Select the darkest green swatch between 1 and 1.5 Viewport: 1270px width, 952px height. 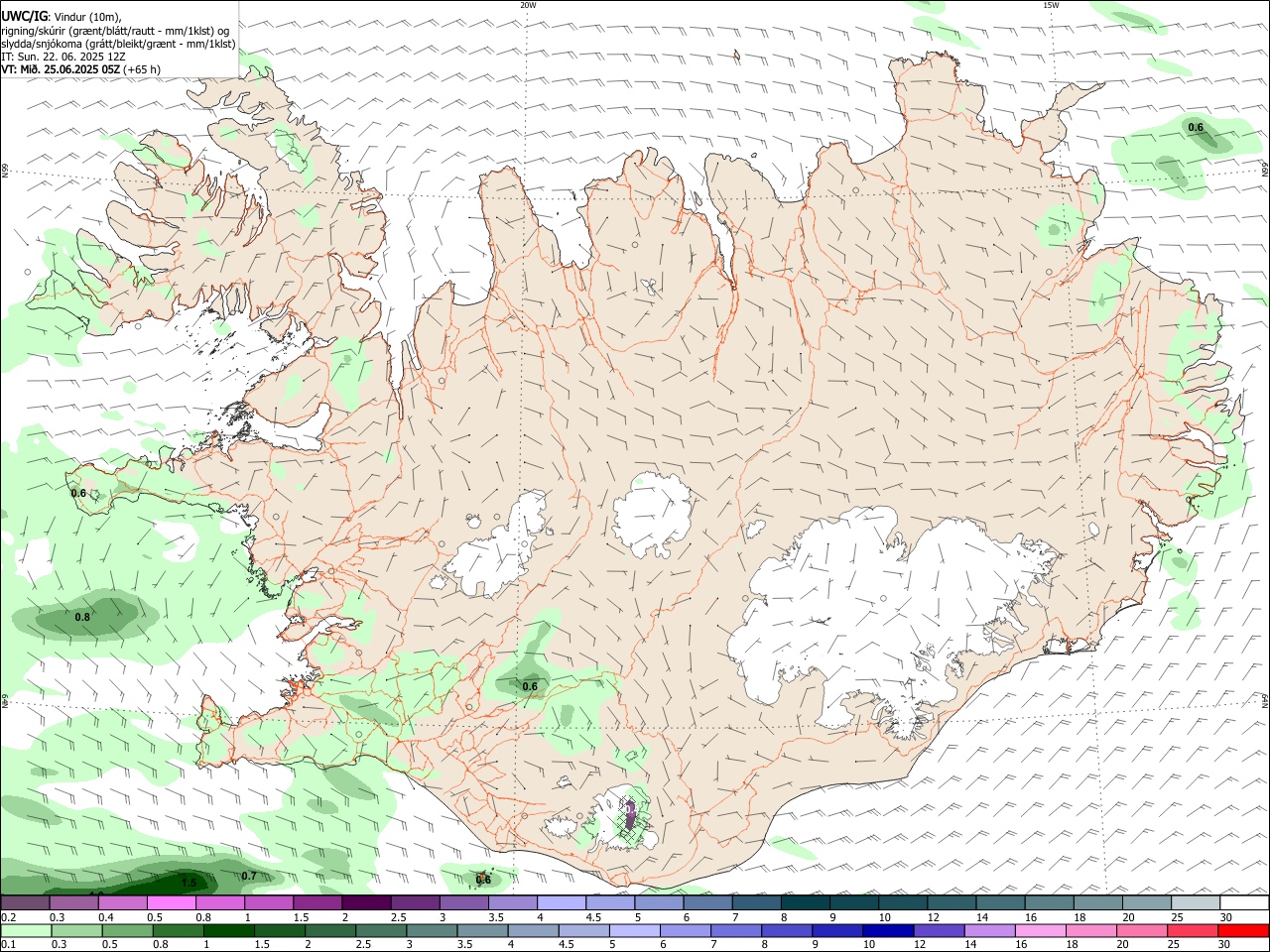coord(228,931)
